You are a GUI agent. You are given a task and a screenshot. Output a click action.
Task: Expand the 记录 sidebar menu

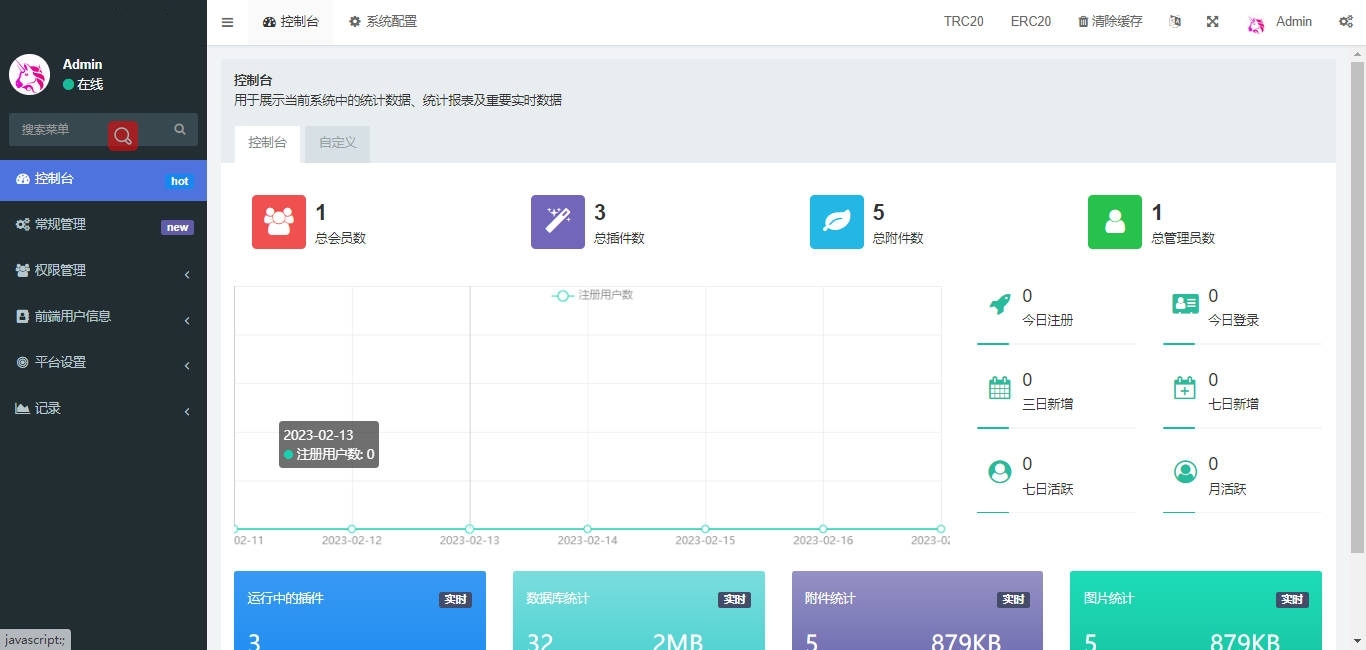[103, 408]
